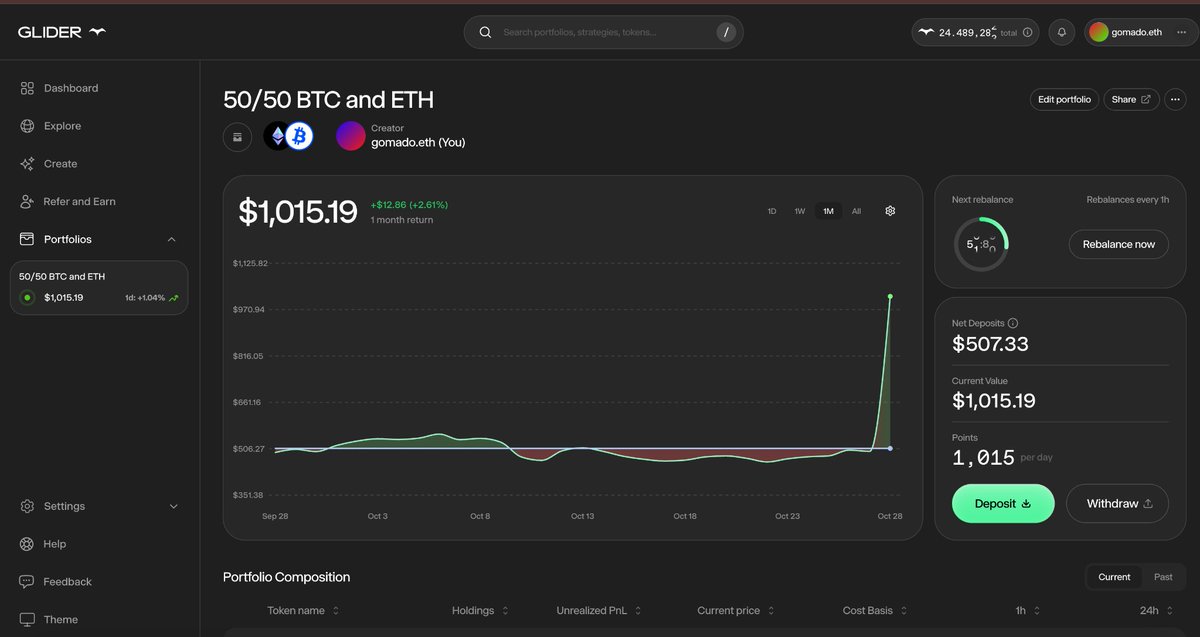Viewport: 1200px width, 637px height.
Task: Click the Share button
Action: [x=1131, y=99]
